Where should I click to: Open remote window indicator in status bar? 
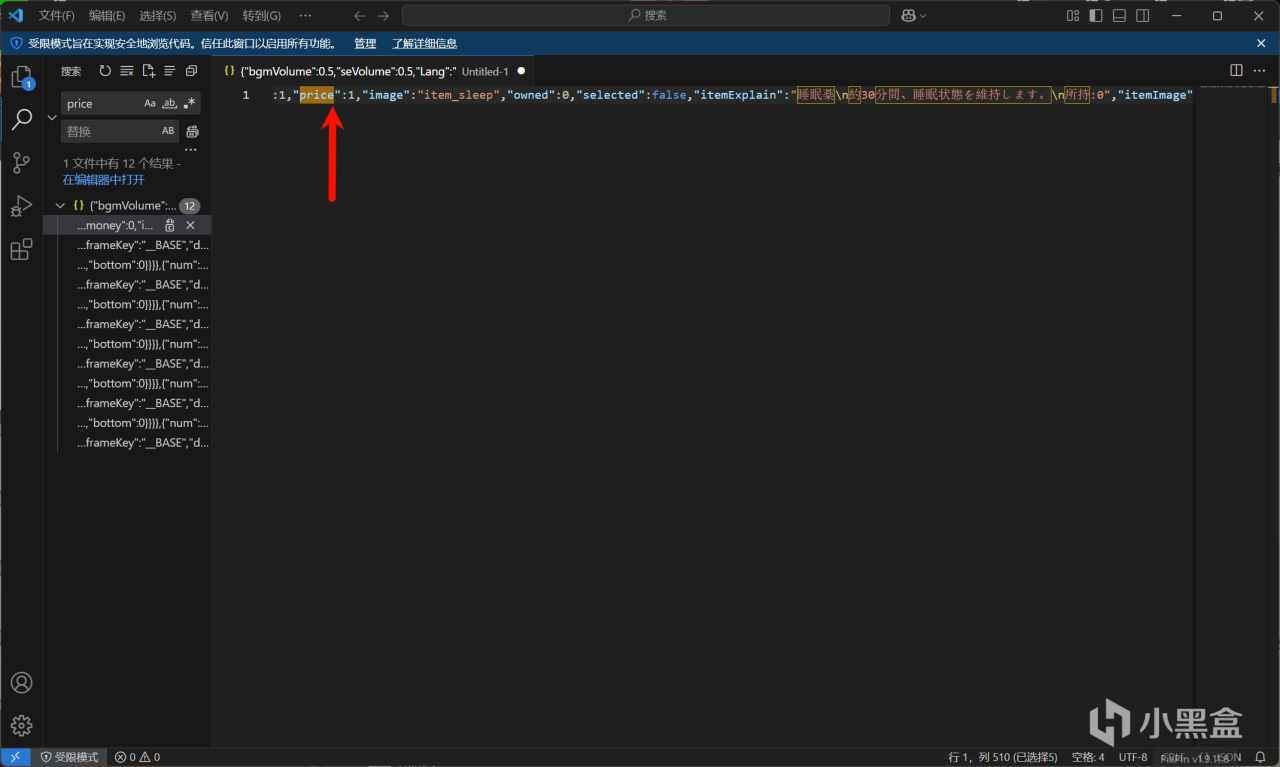[x=15, y=757]
